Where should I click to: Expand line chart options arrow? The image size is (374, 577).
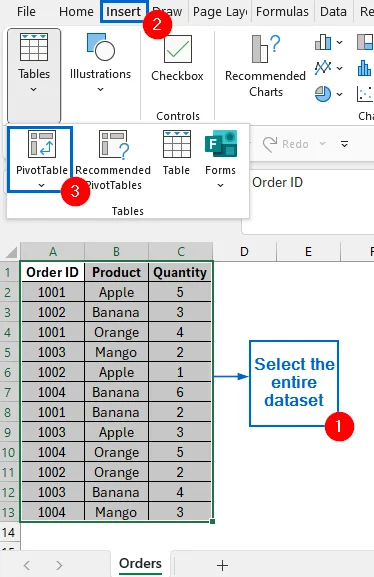coord(339,68)
